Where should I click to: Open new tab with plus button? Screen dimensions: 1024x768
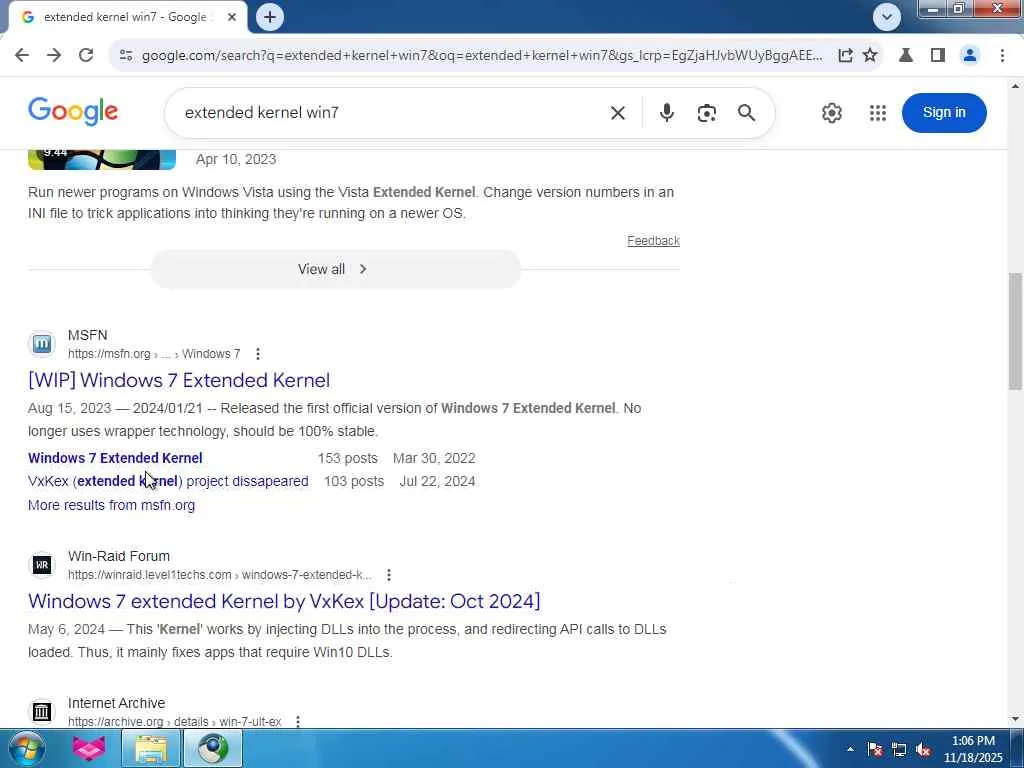click(270, 17)
